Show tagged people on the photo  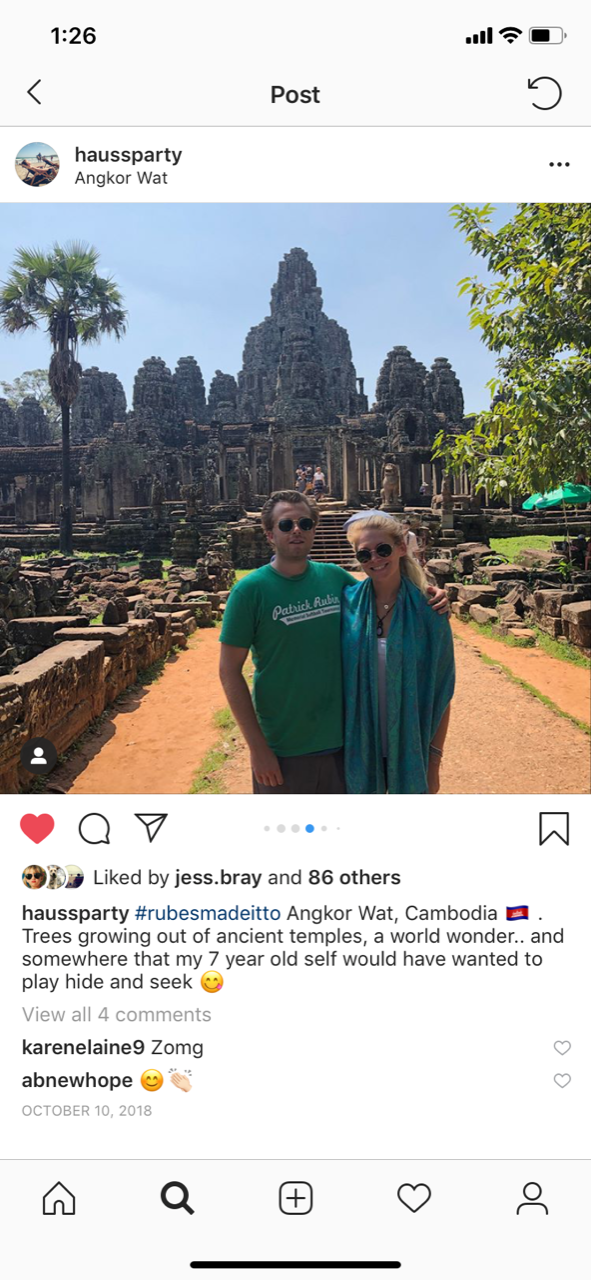[x=38, y=756]
